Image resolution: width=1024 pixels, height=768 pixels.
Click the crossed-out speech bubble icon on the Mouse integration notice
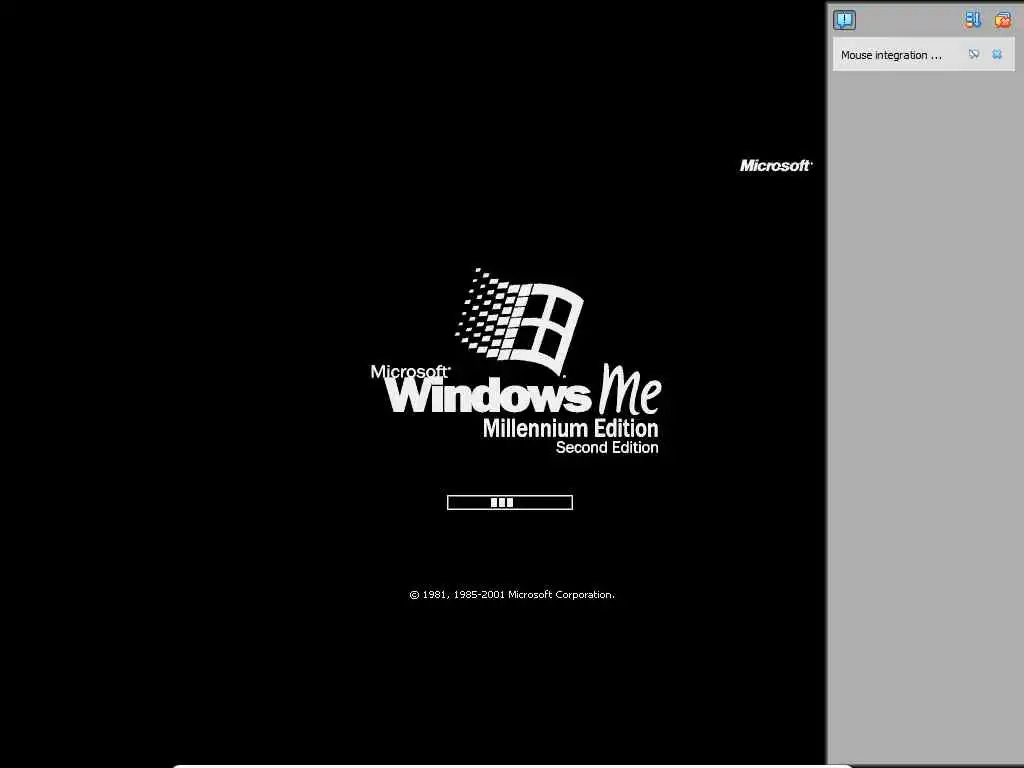pyautogui.click(x=974, y=54)
